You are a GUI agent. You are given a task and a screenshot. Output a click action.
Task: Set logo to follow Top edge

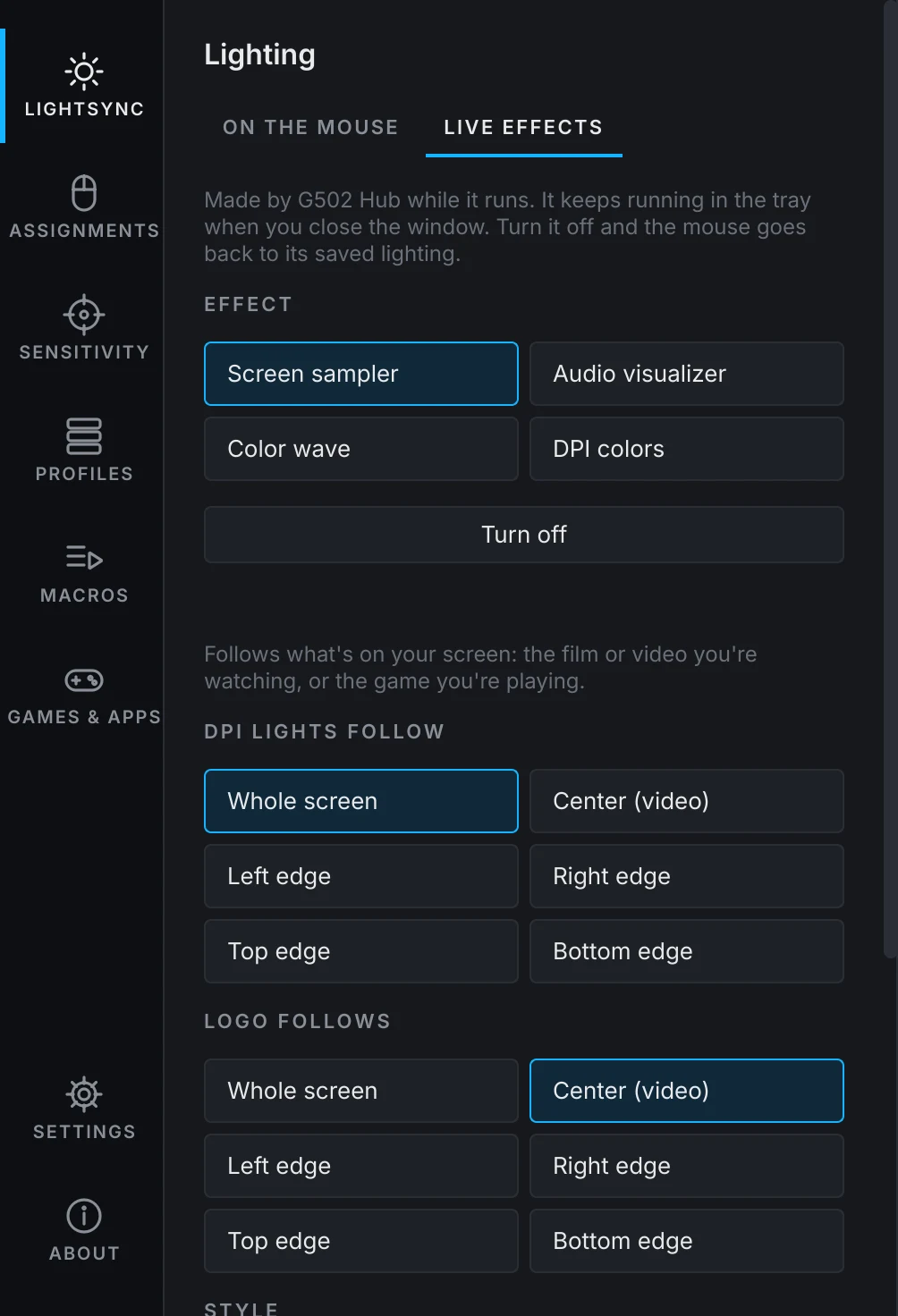[361, 1241]
